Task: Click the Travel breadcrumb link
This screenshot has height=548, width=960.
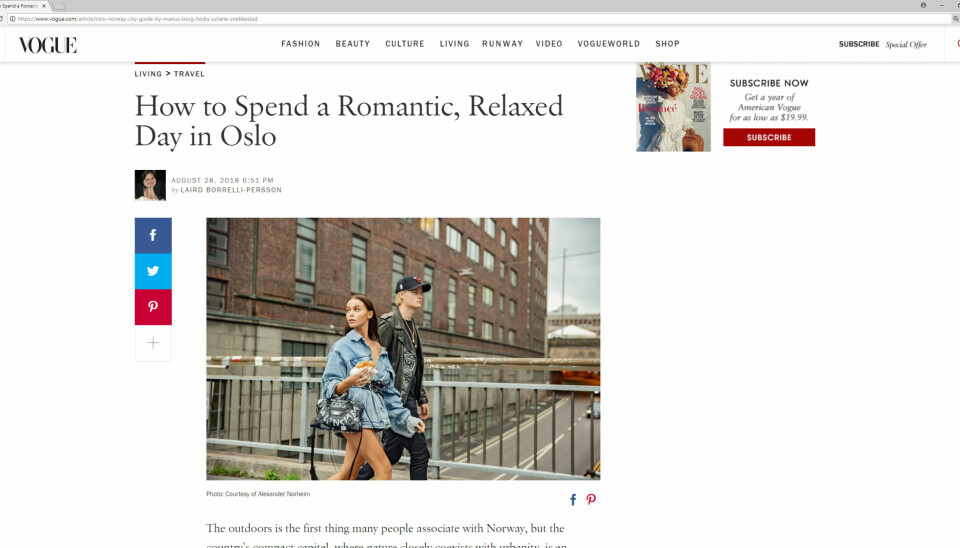Action: click(x=189, y=74)
